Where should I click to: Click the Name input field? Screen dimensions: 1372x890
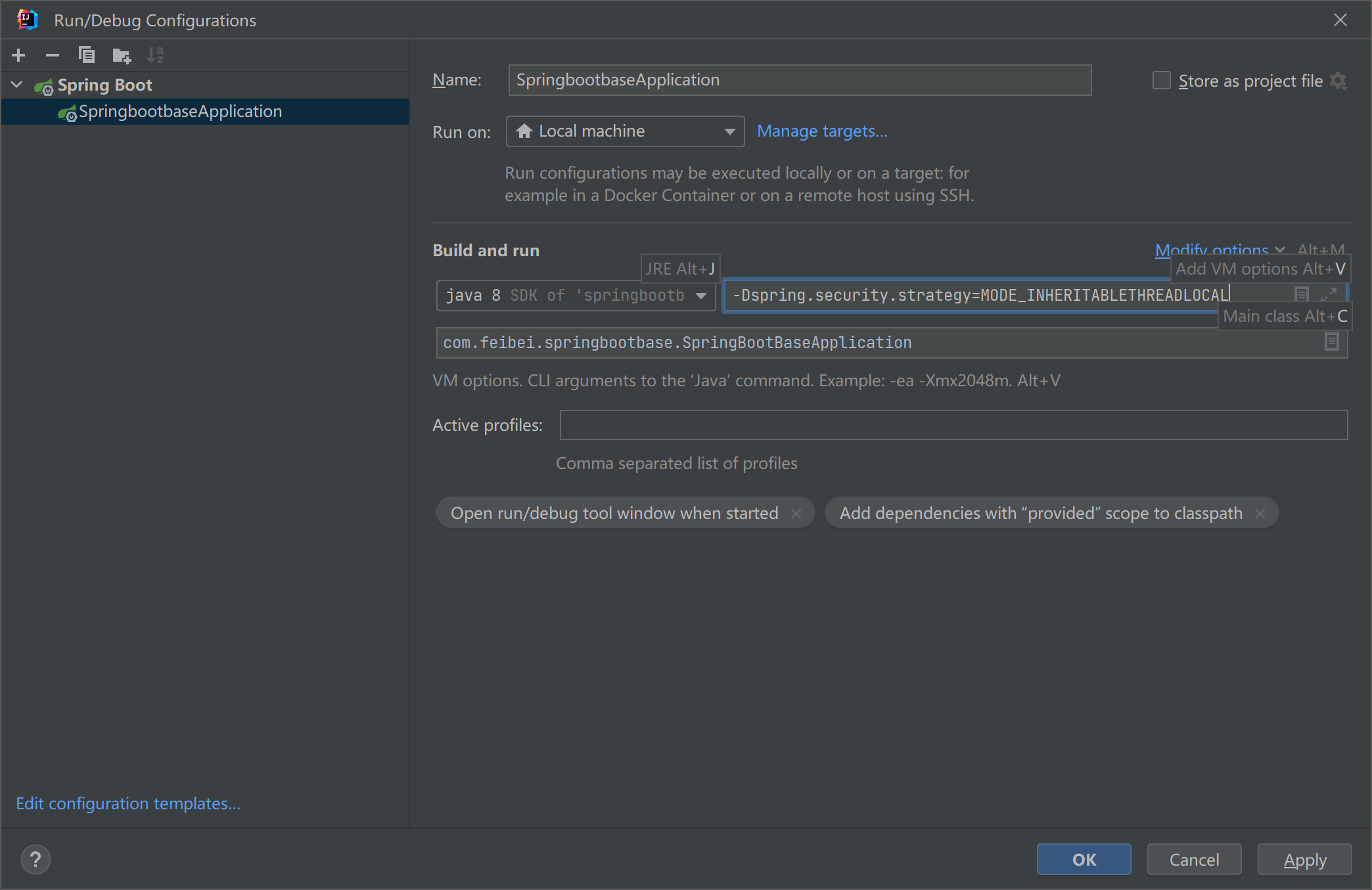pyautogui.click(x=800, y=80)
